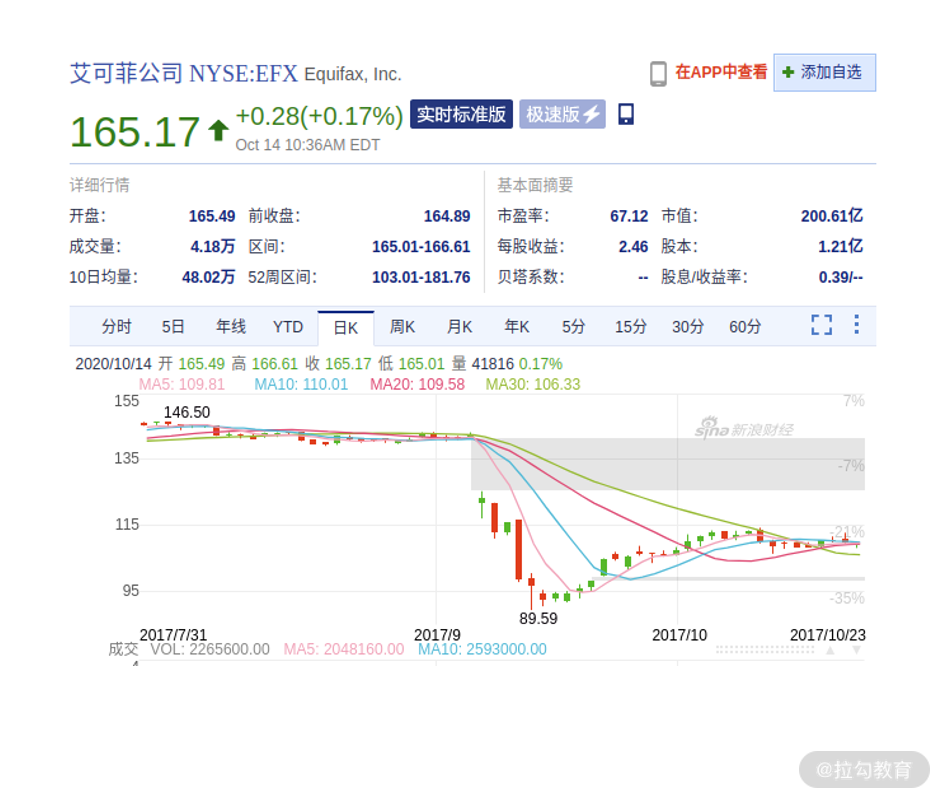Switch to the 极速版 fast version
The width and height of the screenshot is (944, 800).
pos(562,114)
